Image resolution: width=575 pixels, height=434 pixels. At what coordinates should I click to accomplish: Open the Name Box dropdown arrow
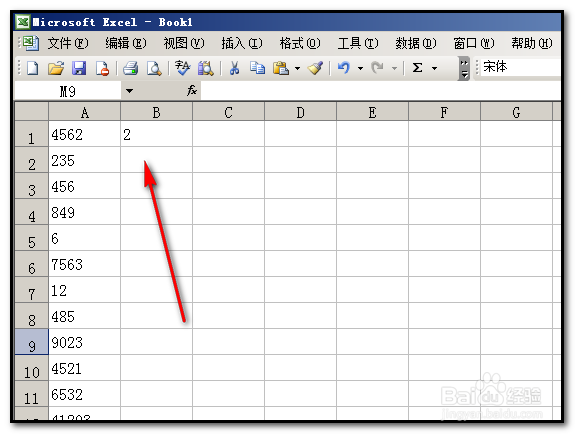click(129, 91)
